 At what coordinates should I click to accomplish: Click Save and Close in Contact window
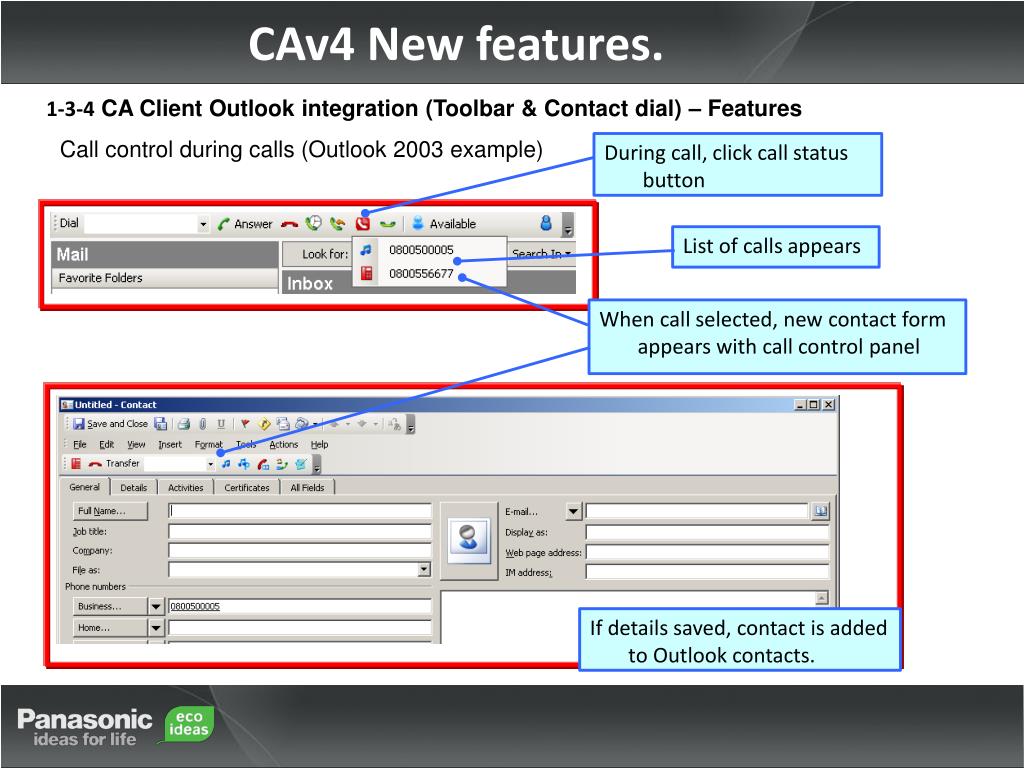110,424
